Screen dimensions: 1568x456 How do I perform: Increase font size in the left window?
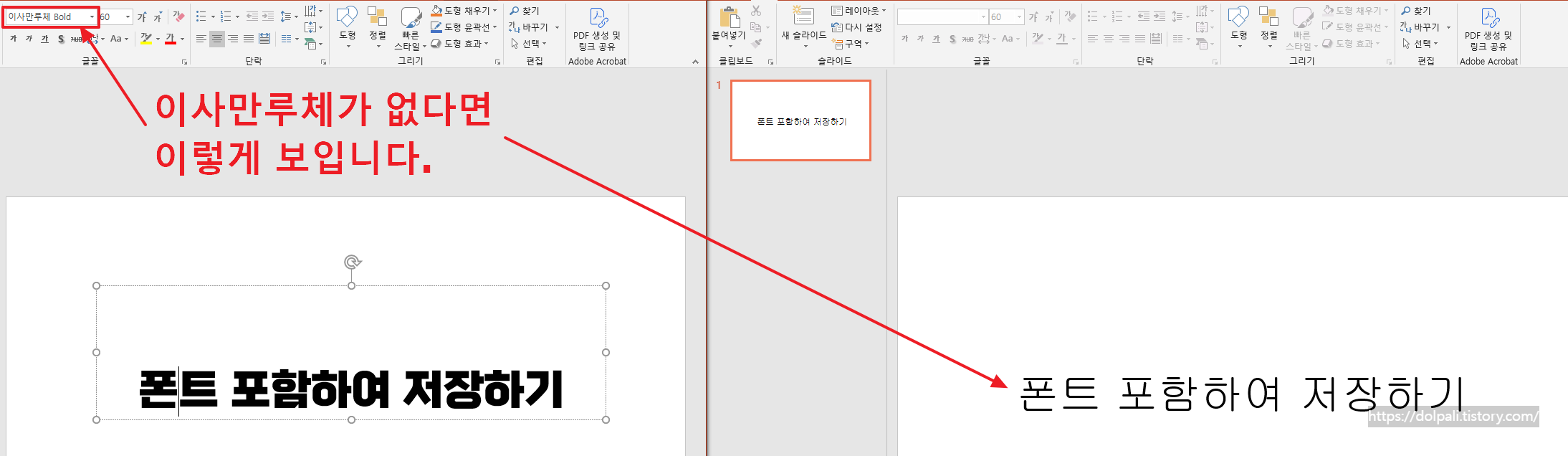click(142, 16)
